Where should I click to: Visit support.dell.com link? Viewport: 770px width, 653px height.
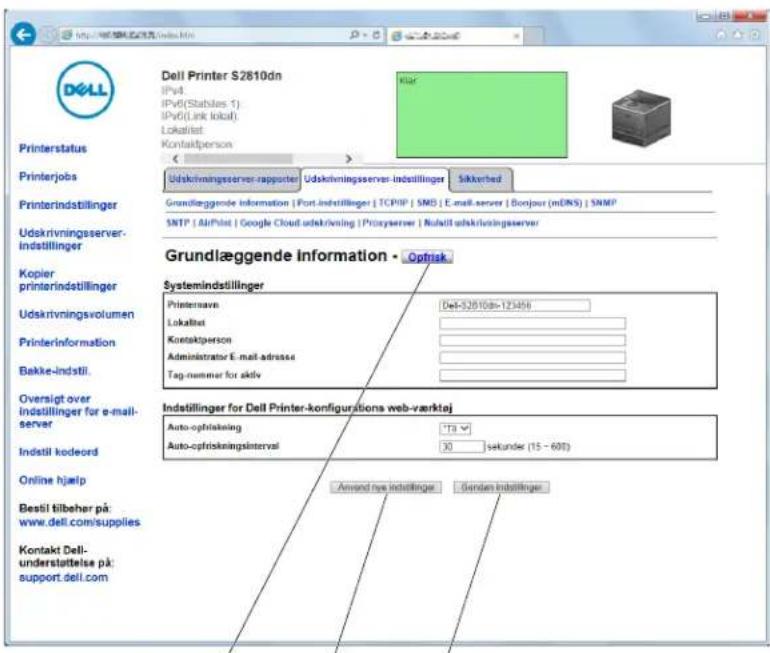point(63,577)
